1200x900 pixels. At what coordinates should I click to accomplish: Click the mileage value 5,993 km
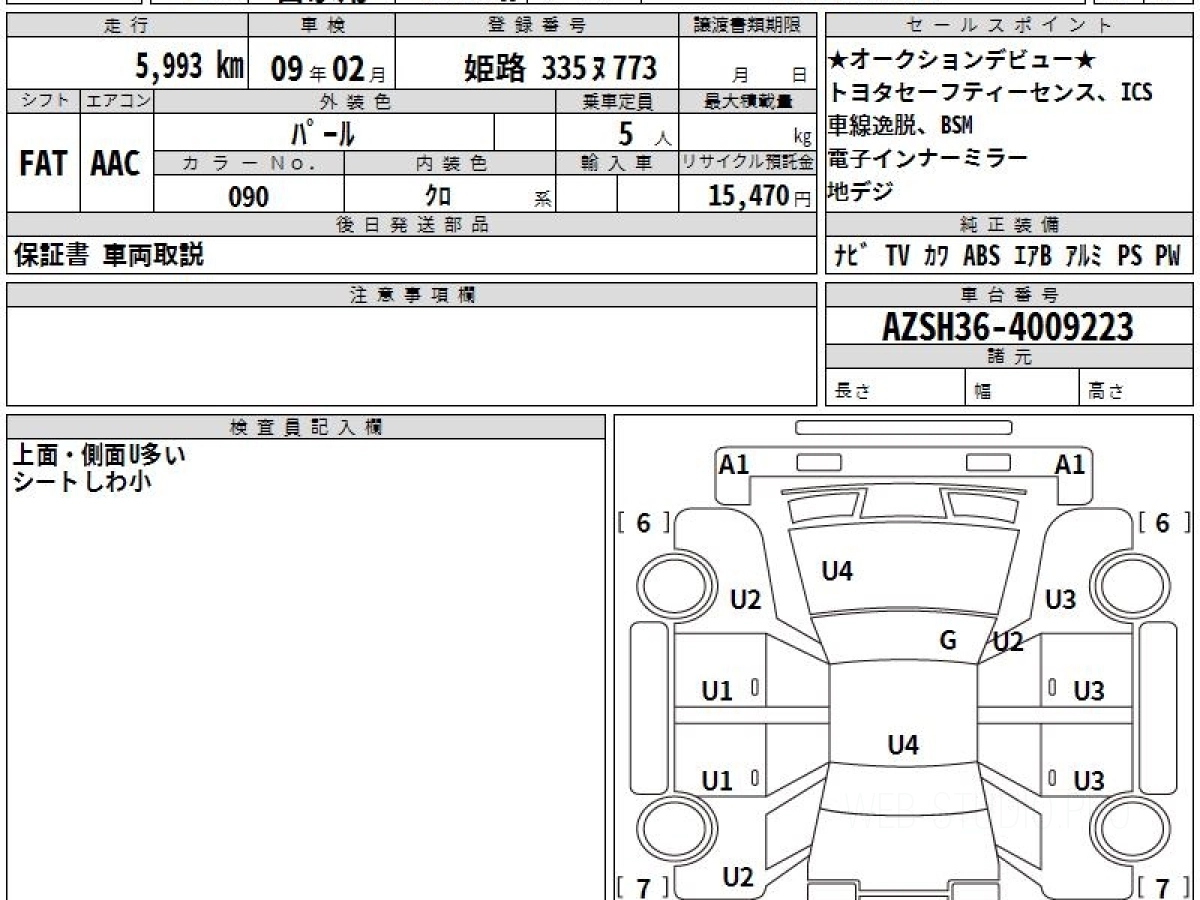point(189,66)
